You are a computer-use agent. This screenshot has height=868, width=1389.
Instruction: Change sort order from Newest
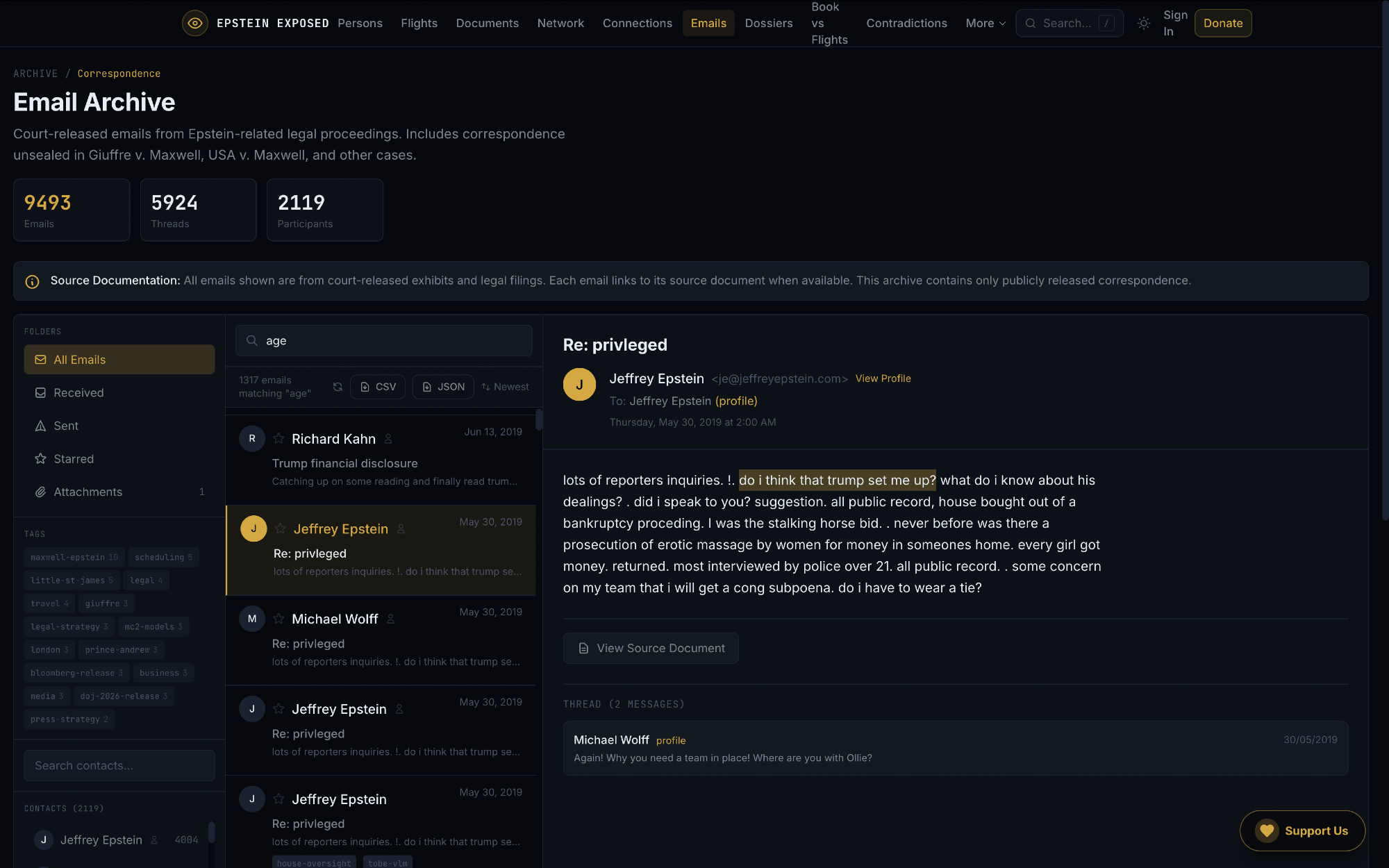coord(505,387)
